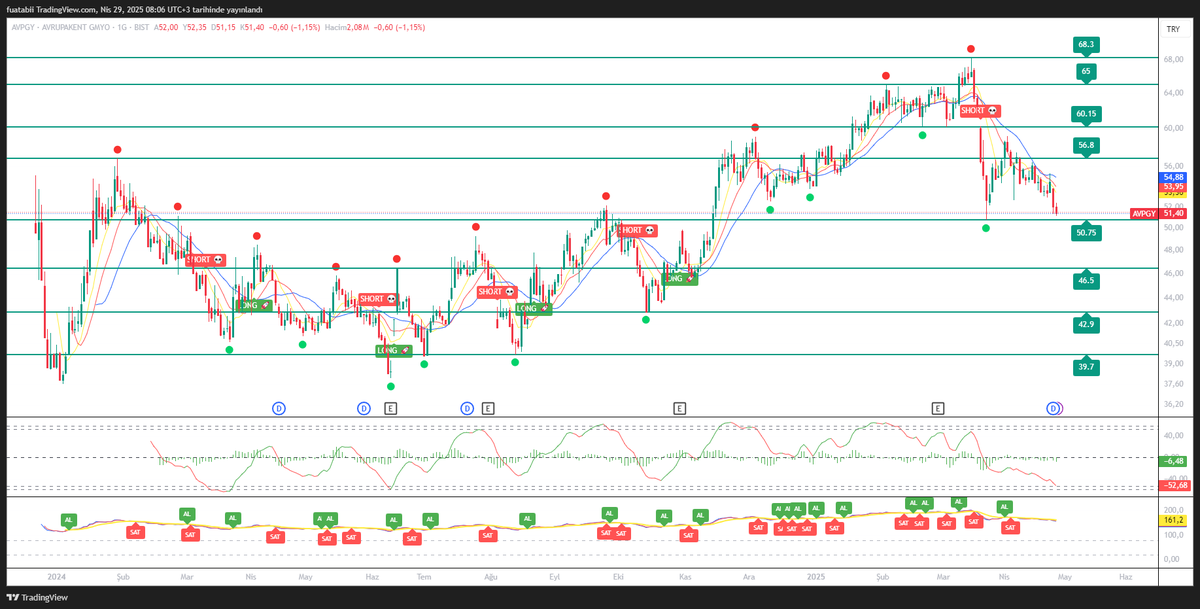Click the last green AL signal in April 2025
This screenshot has width=1200, height=609.
point(1004,507)
